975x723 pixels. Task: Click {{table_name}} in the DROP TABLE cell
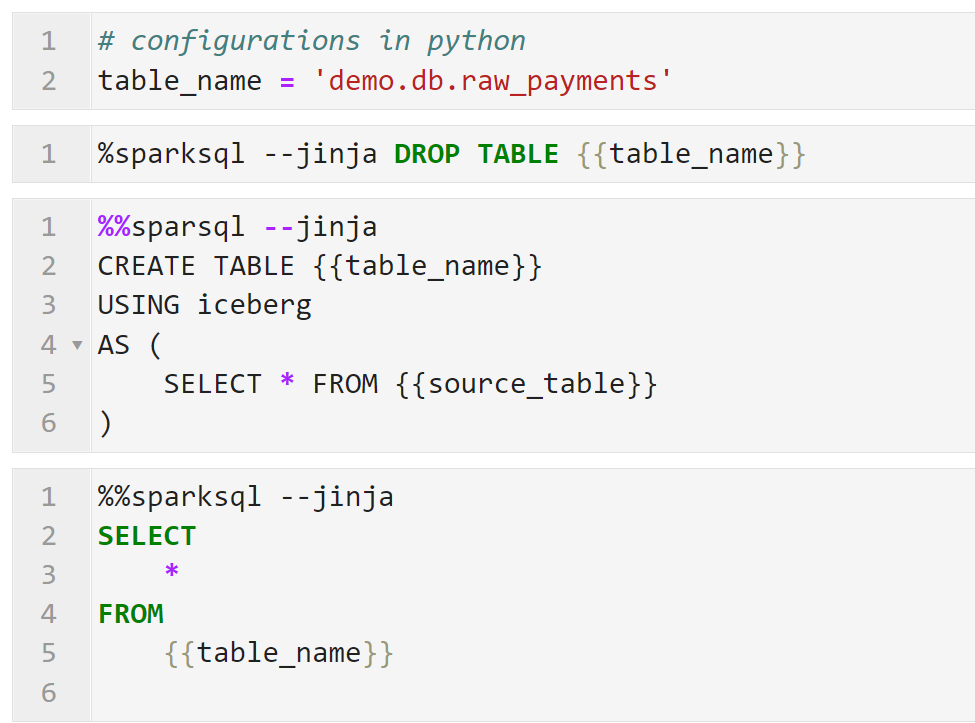pyautogui.click(x=691, y=154)
